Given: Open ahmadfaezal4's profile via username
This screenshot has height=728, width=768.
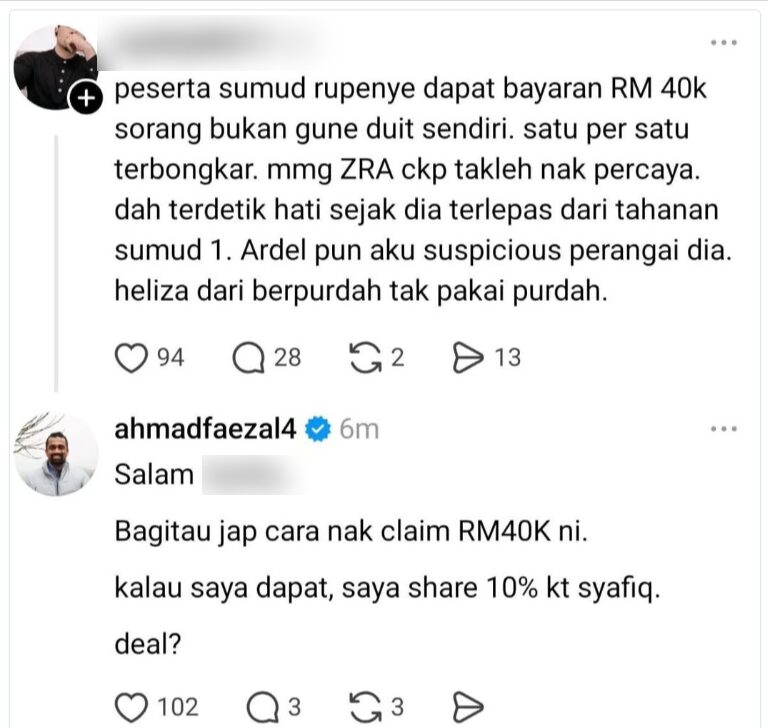Looking at the screenshot, I should coord(205,429).
